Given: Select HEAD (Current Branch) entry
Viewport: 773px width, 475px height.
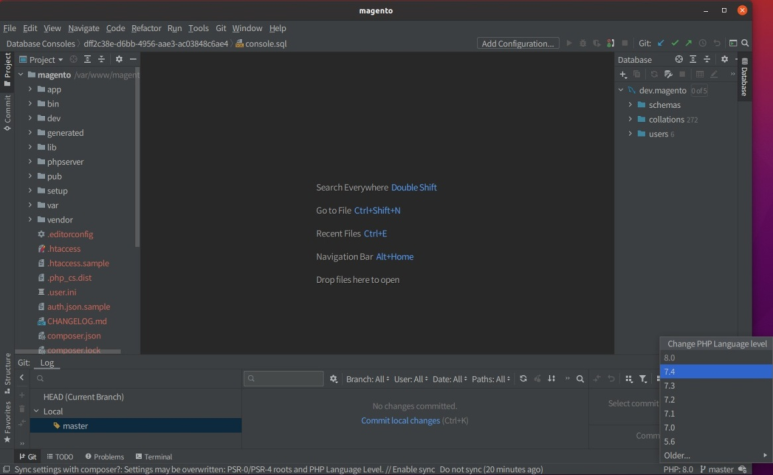Looking at the screenshot, I should click(x=83, y=397).
